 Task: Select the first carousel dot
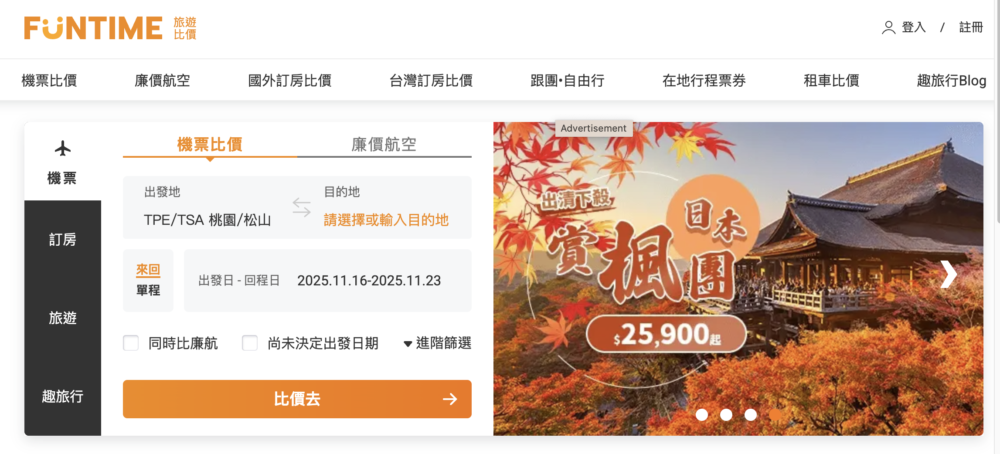coord(702,414)
